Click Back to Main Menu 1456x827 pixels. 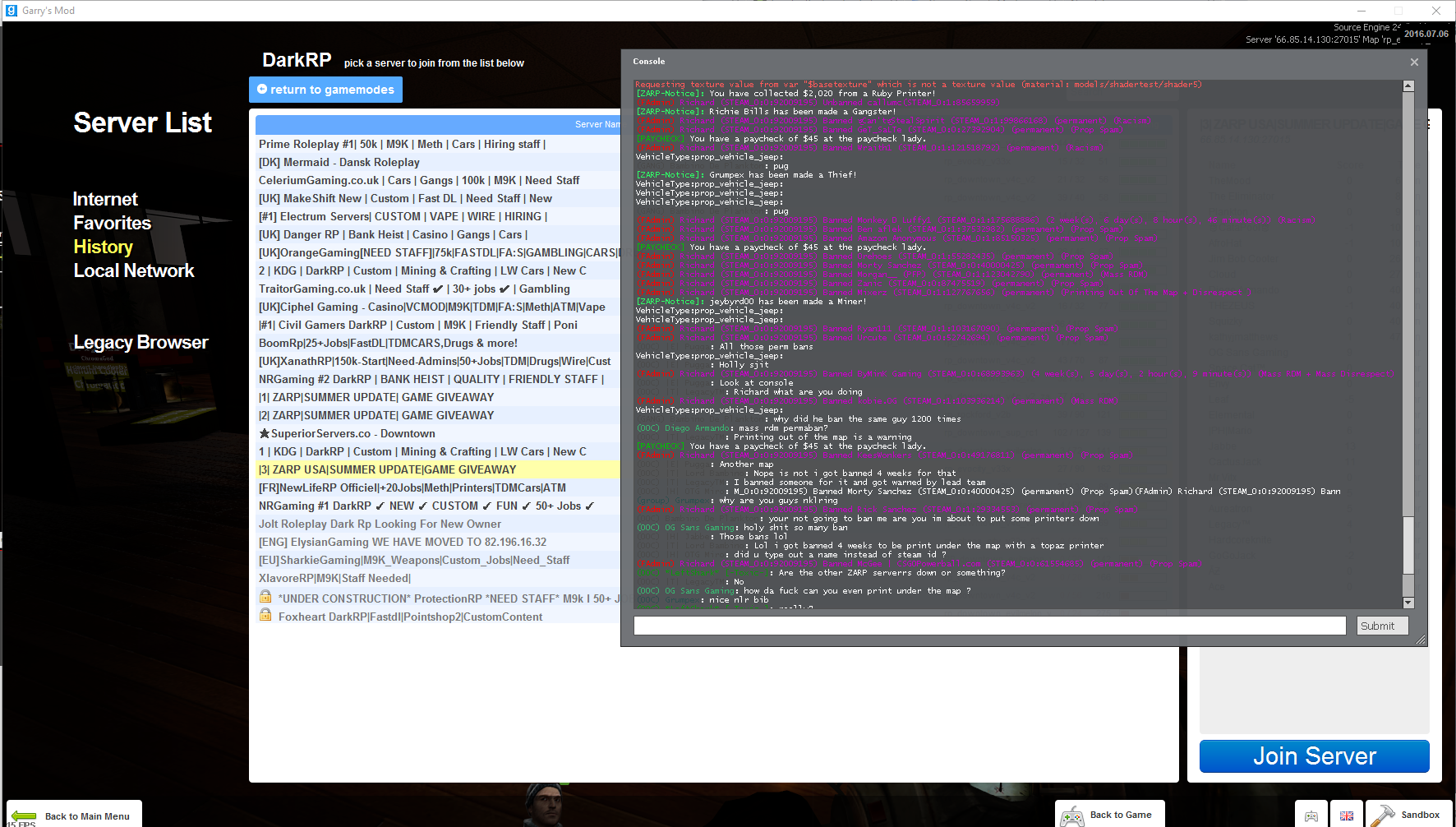coord(74,815)
